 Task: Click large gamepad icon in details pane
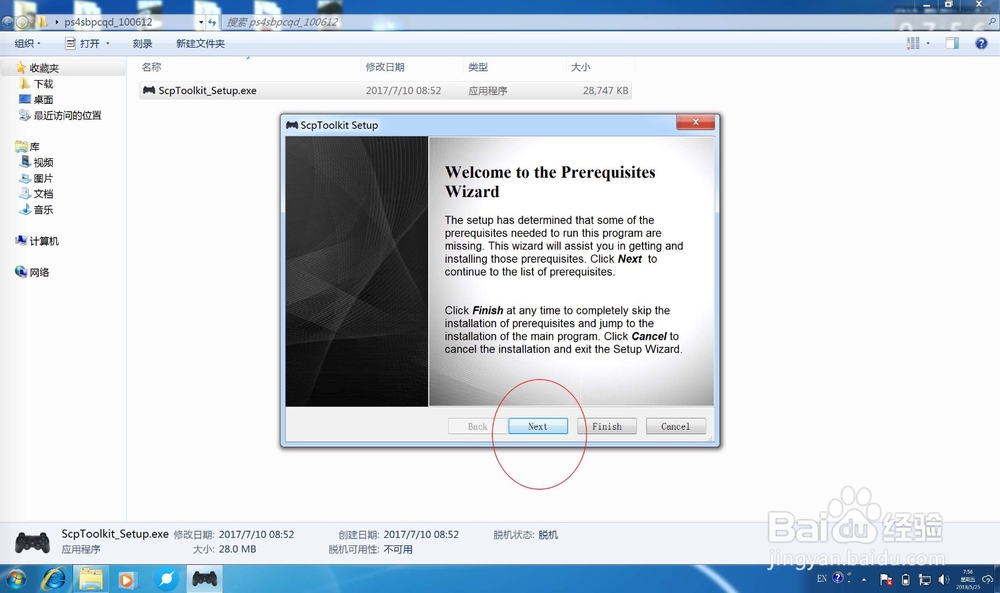33,542
